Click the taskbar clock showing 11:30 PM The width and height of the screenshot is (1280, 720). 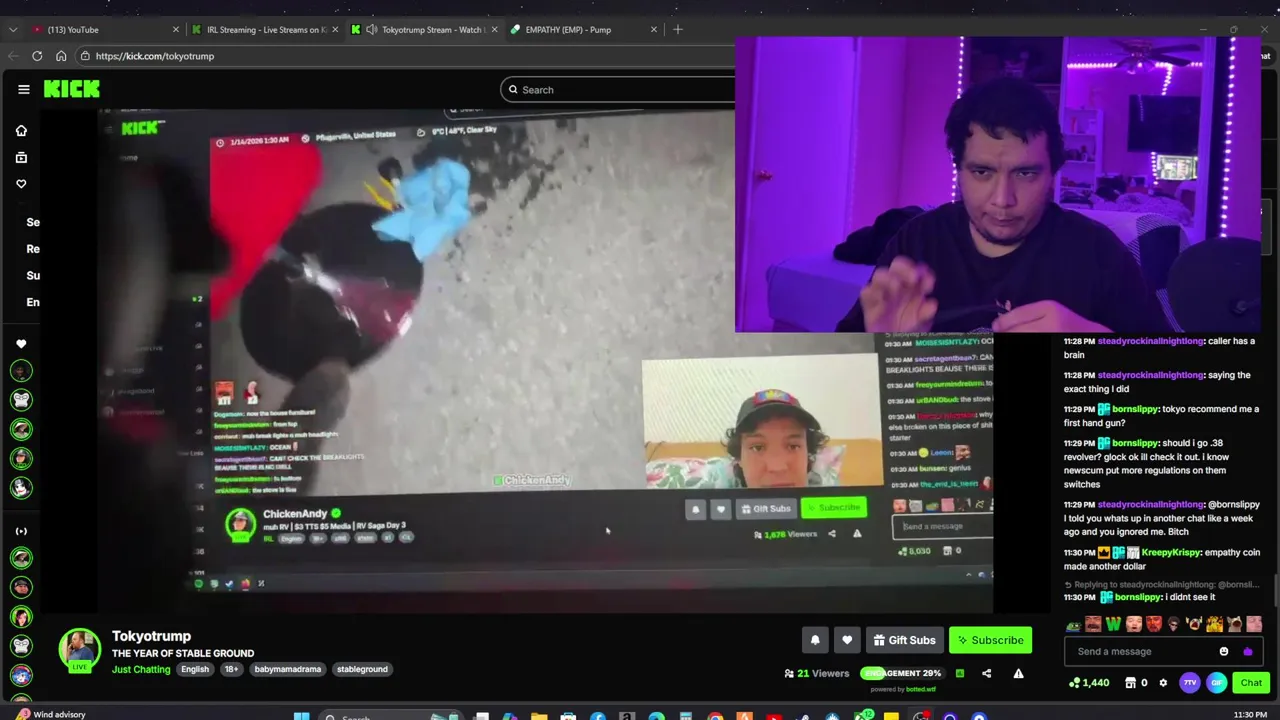1250,715
